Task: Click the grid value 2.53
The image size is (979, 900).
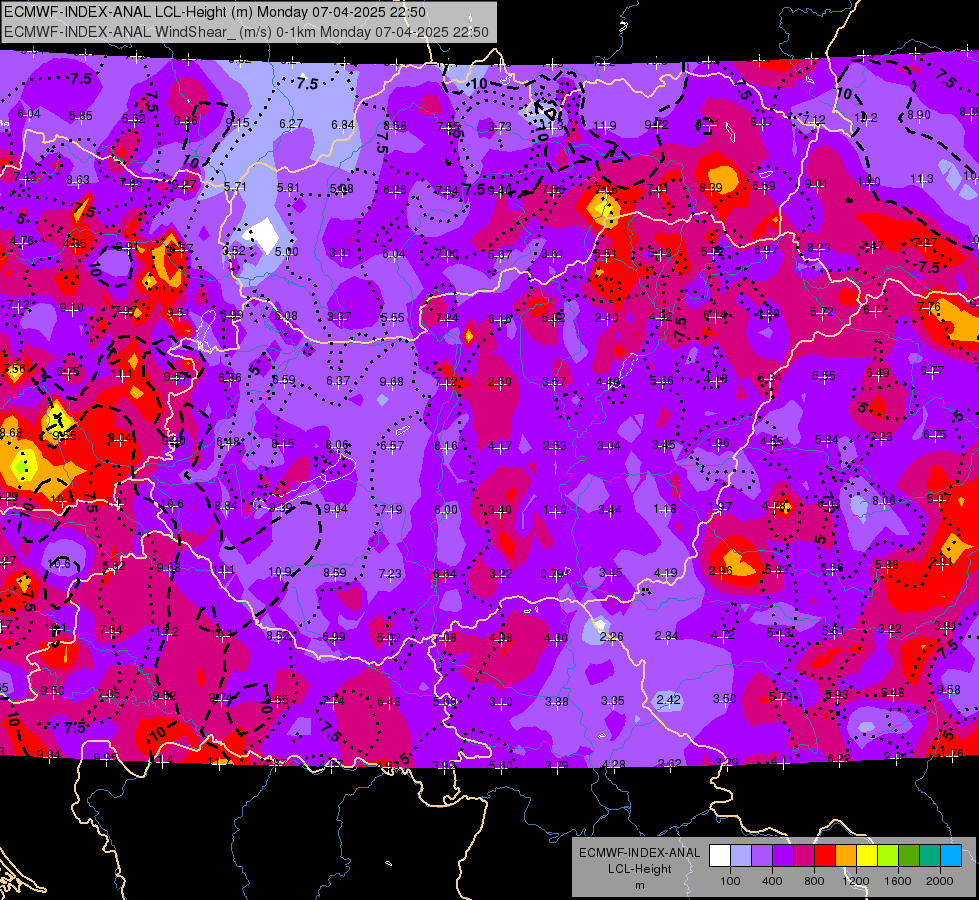Action: pyautogui.click(x=554, y=446)
